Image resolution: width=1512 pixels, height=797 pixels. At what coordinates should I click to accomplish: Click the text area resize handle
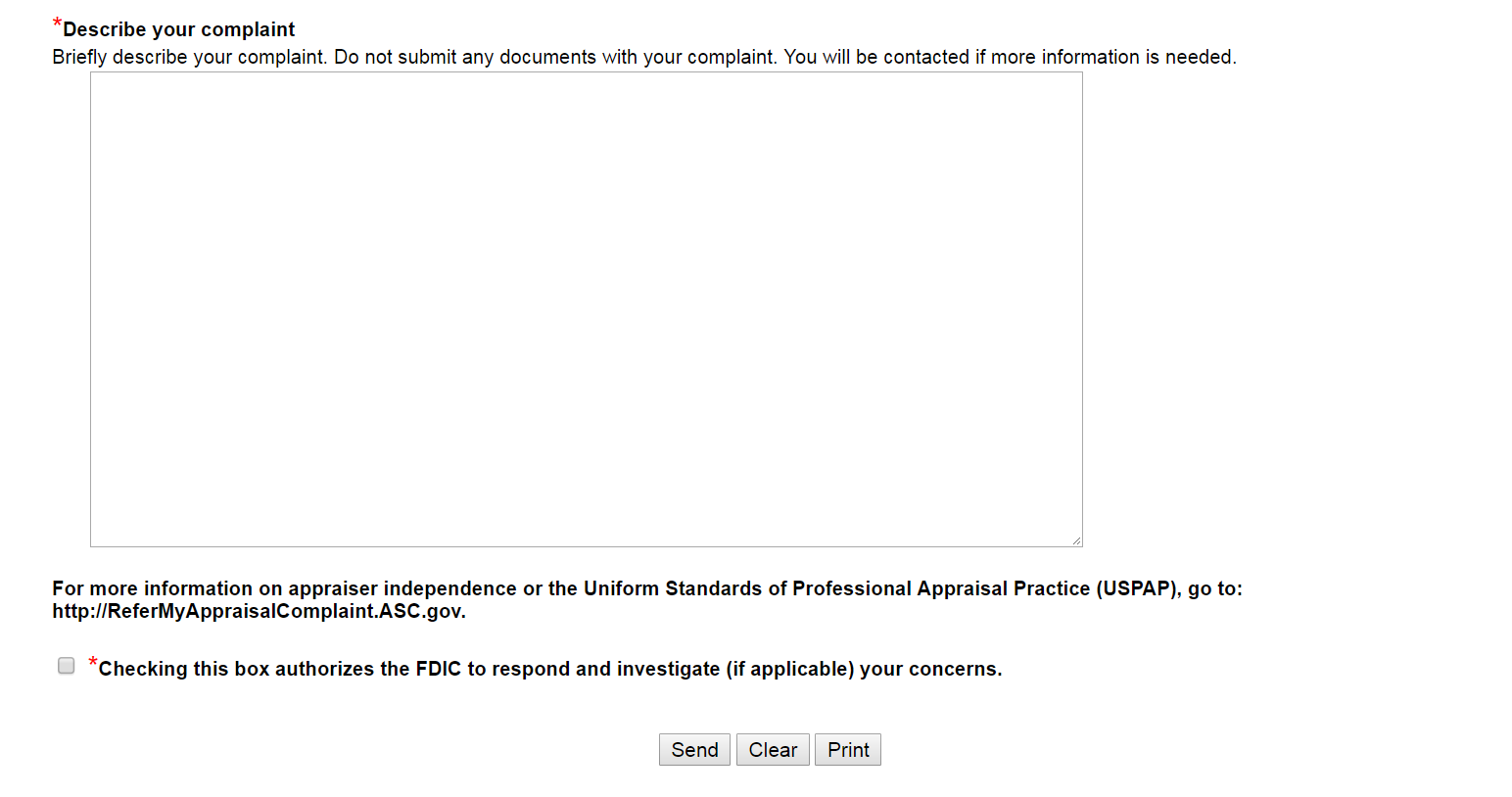tap(1076, 540)
